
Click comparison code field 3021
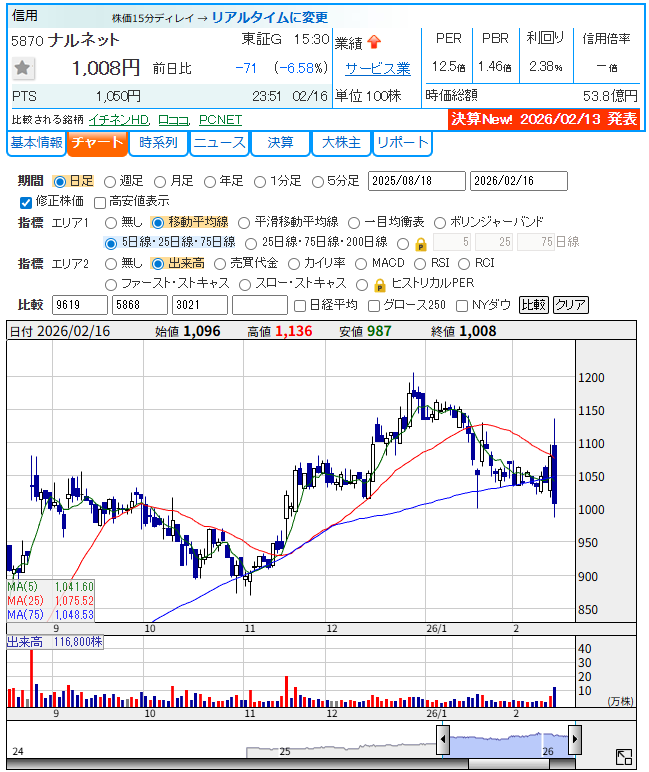(200, 305)
